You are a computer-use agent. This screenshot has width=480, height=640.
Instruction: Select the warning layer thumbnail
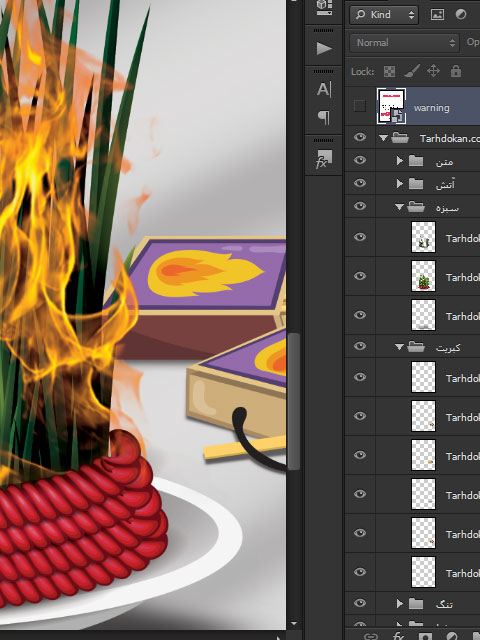pyautogui.click(x=391, y=106)
